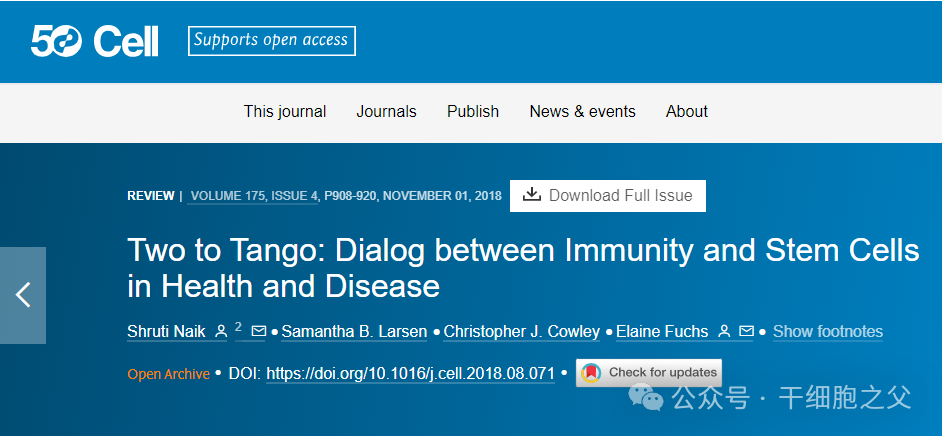The width and height of the screenshot is (942, 436).
Task: Click author name Christopher J. Cowley
Action: 522,331
